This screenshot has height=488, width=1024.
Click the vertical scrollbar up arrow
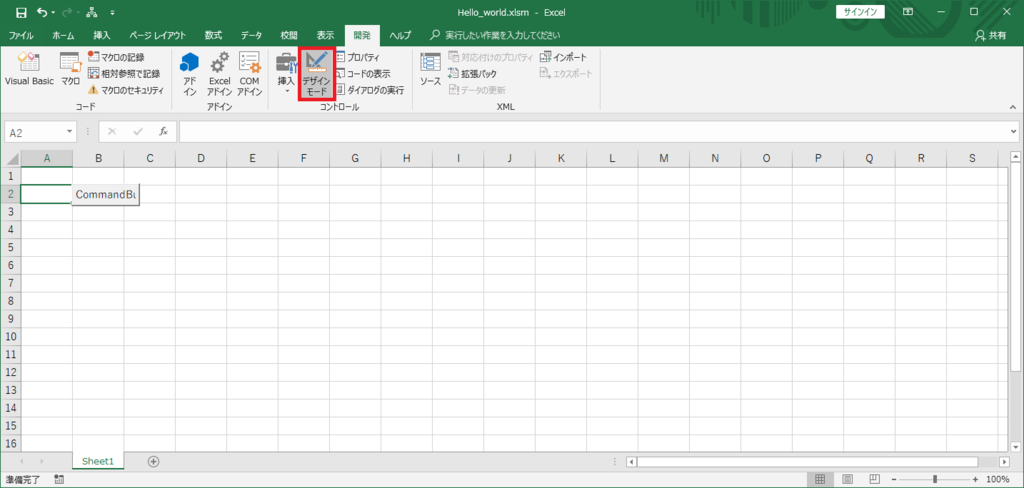click(1016, 157)
